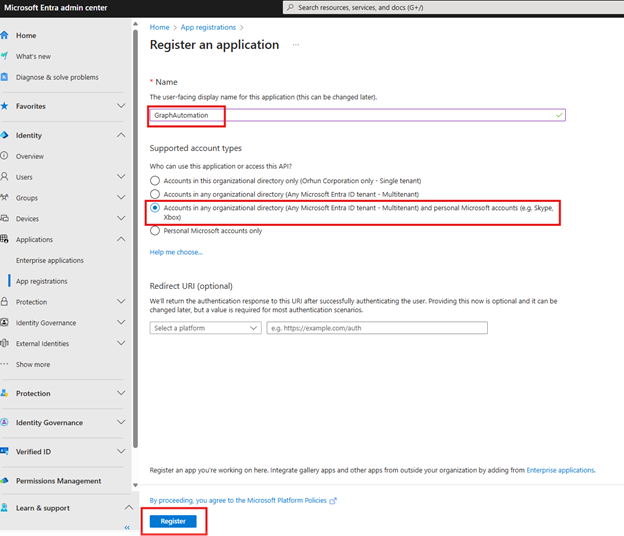The height and width of the screenshot is (536, 624).
Task: Click the application Name input field
Action: coord(357,115)
